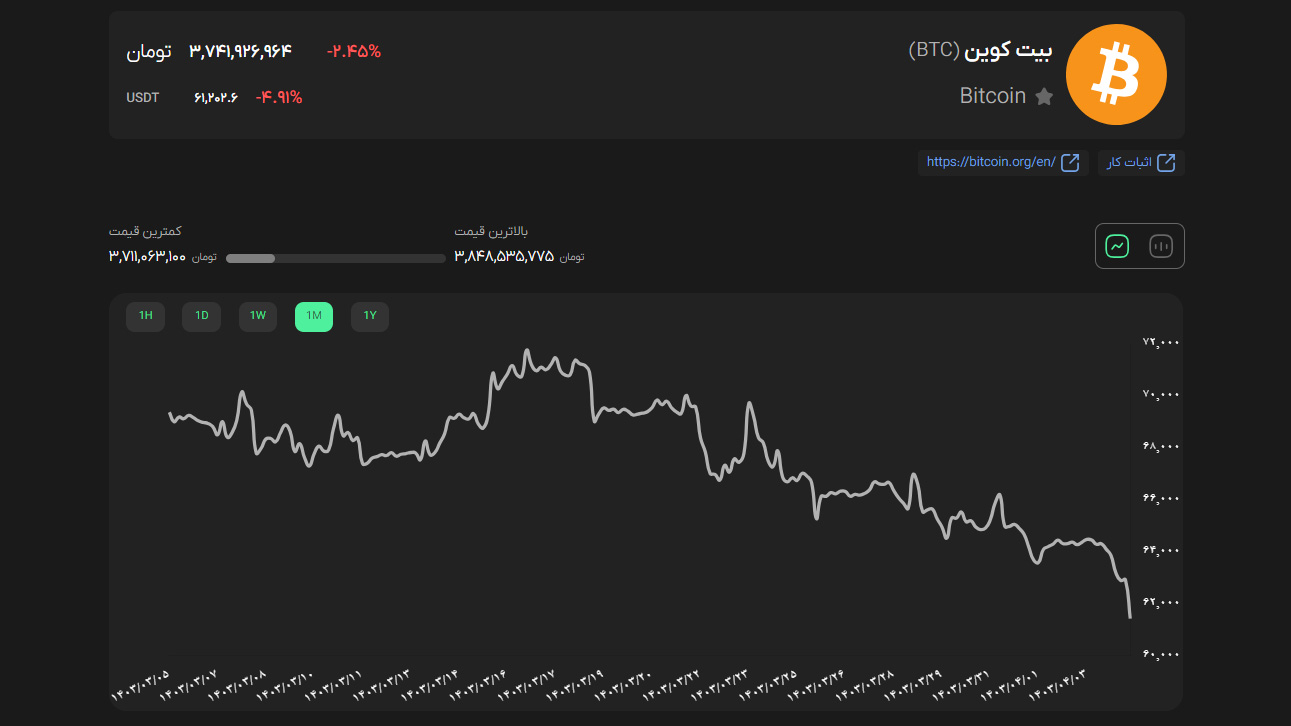Click the -۲.۴۵% Toman change
This screenshot has width=1291, height=726.
click(354, 51)
